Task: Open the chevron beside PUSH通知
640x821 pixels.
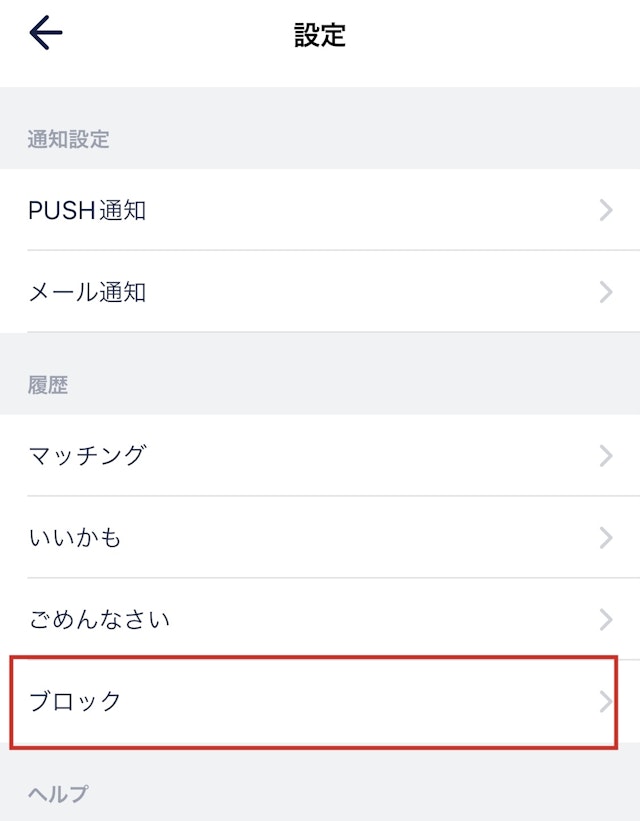Action: point(606,210)
